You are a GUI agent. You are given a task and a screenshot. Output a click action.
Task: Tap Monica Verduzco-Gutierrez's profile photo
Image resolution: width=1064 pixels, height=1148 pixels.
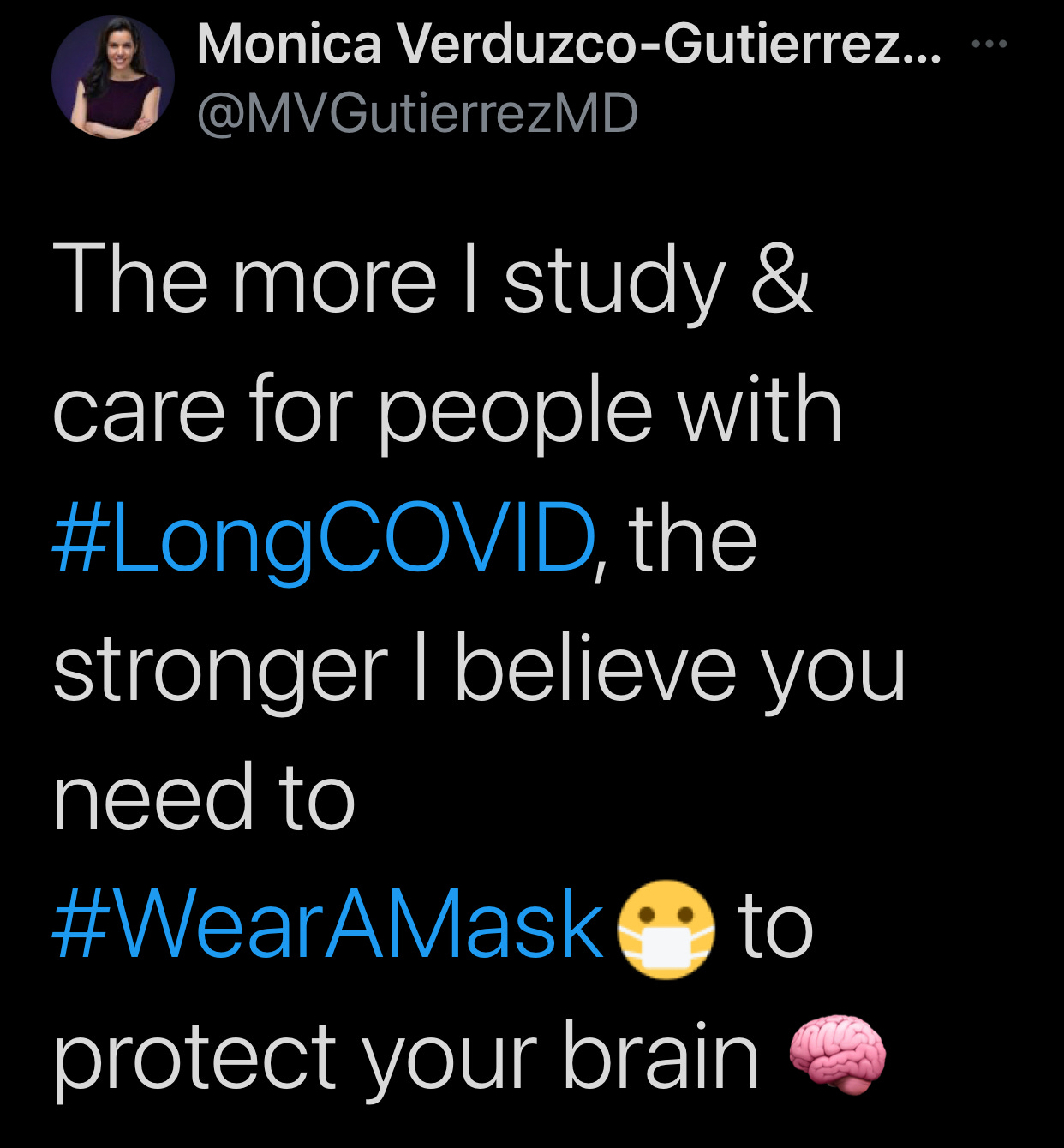(113, 77)
